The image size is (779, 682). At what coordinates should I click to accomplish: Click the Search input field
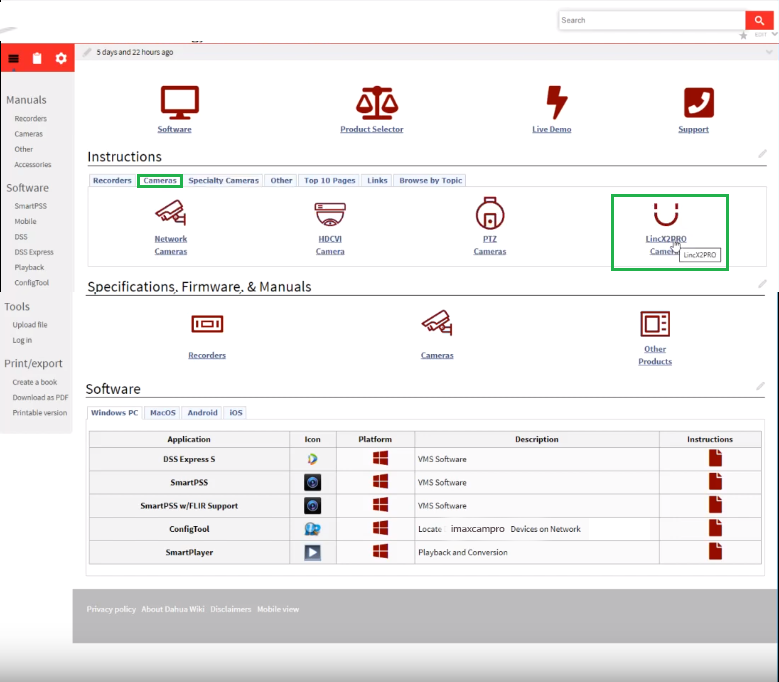(x=652, y=20)
